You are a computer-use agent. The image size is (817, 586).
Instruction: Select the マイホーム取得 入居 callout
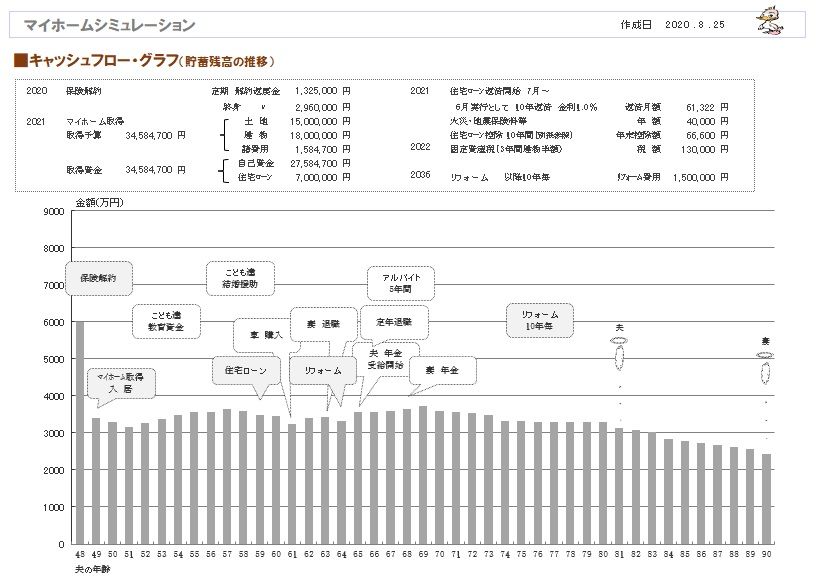click(121, 382)
